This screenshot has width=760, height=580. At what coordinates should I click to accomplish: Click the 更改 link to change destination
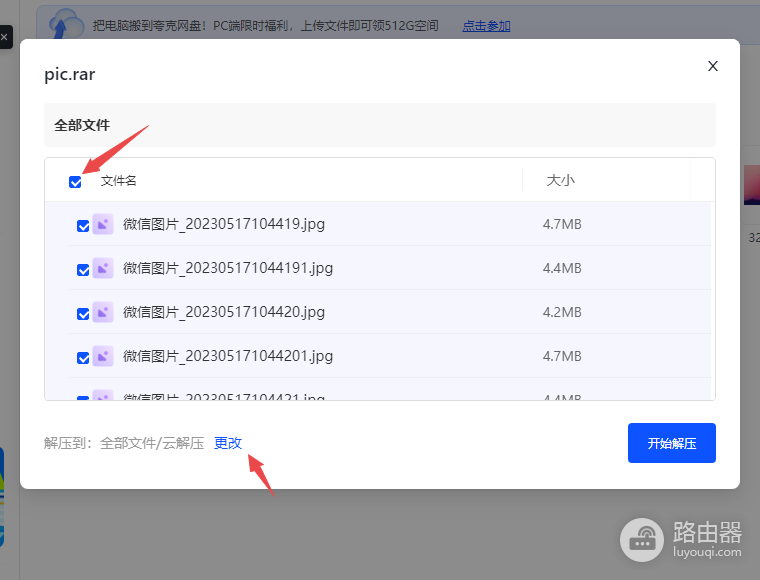tap(228, 443)
